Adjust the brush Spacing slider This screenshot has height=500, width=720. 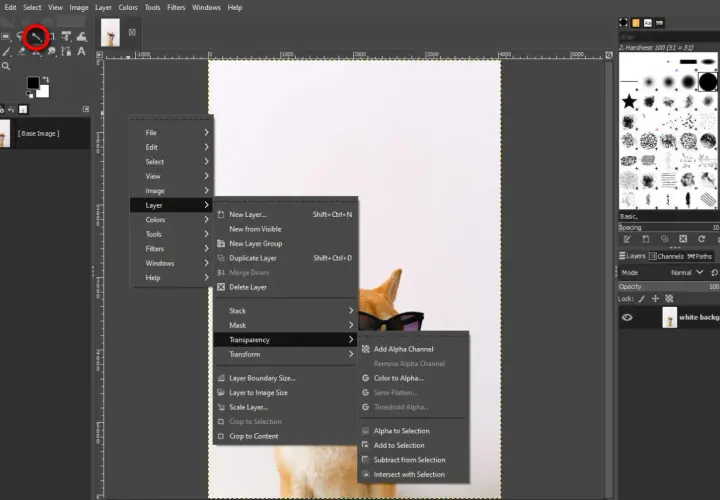(x=669, y=227)
